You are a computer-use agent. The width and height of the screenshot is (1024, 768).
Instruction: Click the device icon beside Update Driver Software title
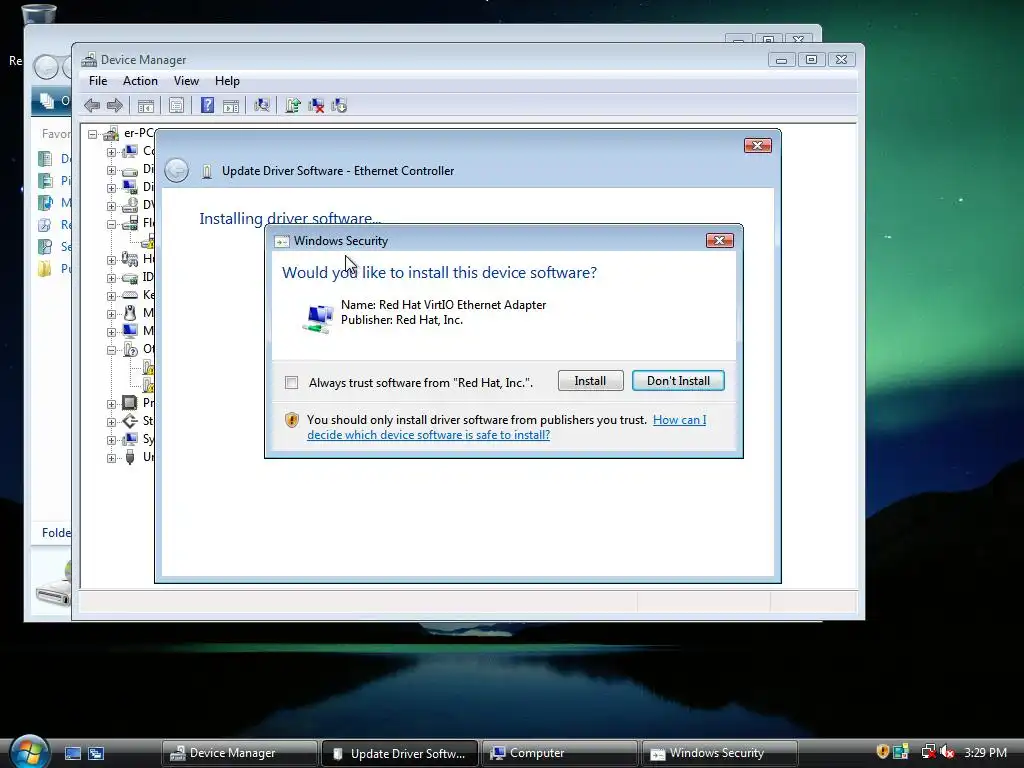point(207,171)
